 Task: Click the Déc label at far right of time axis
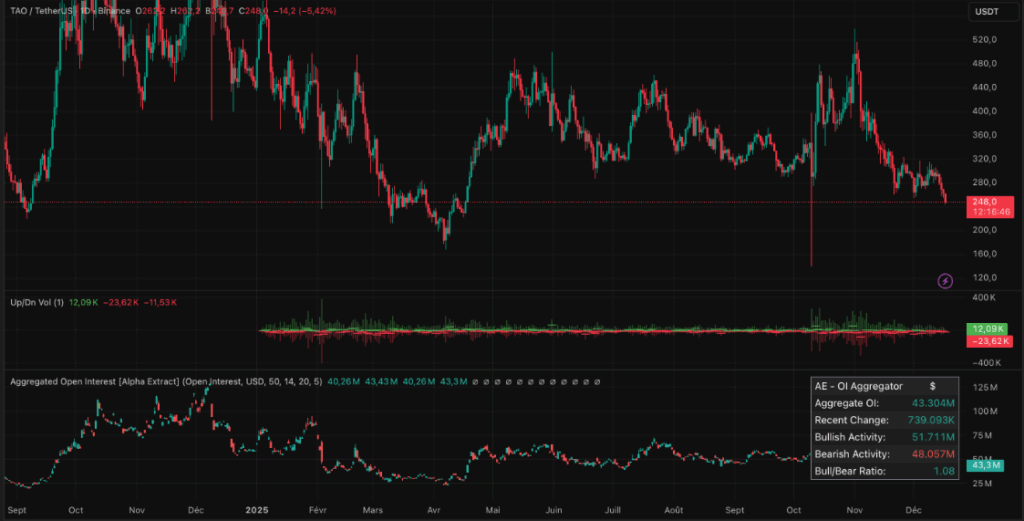(x=913, y=510)
